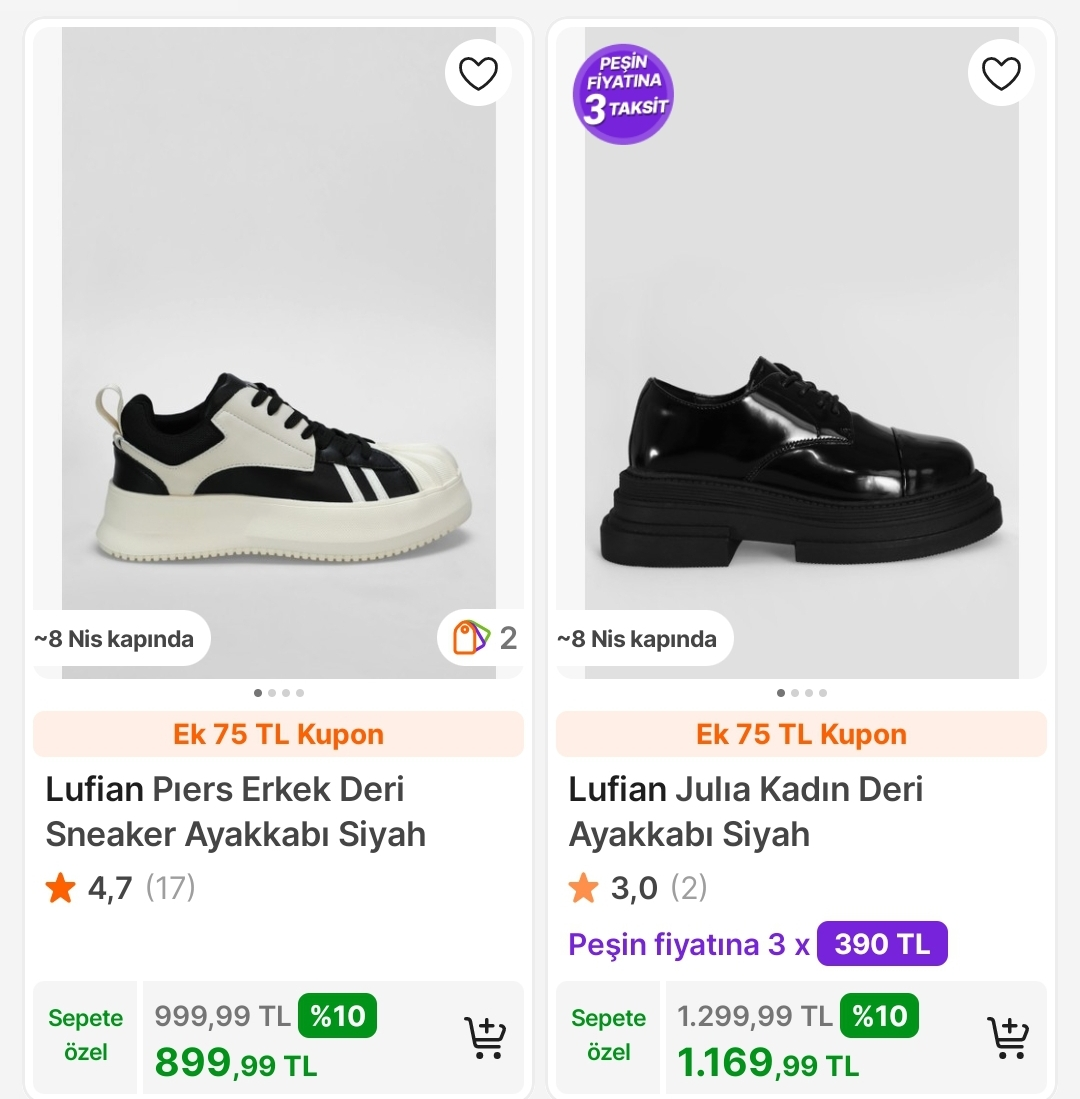Tap the purple 3 Taksit installment badge
The image size is (1080, 1099).
click(623, 93)
